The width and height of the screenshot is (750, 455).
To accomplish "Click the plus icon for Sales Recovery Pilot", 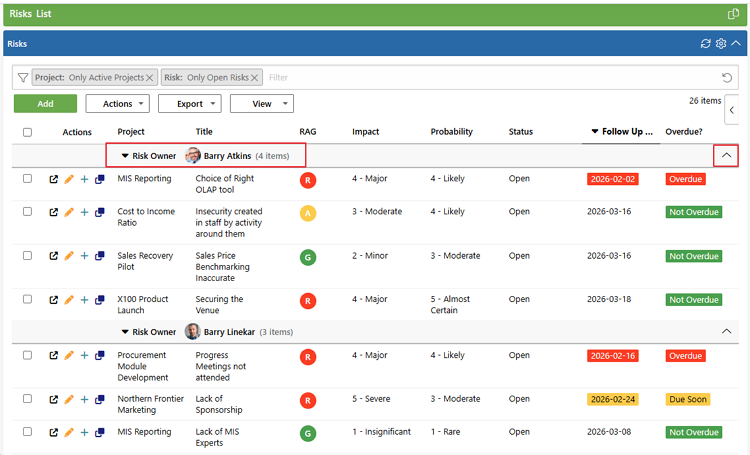I will pyautogui.click(x=84, y=257).
